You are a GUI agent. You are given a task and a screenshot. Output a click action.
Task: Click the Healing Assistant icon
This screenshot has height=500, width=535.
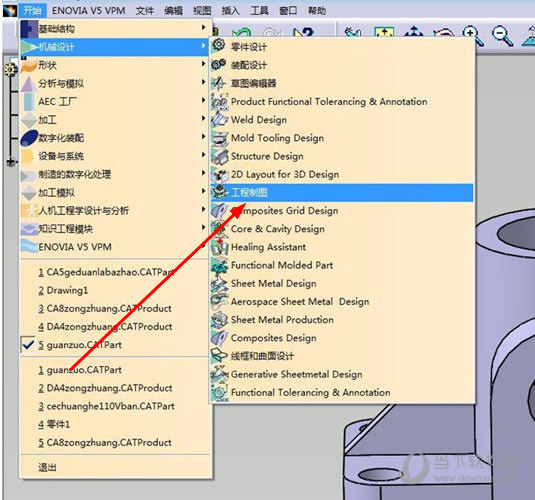coord(219,247)
